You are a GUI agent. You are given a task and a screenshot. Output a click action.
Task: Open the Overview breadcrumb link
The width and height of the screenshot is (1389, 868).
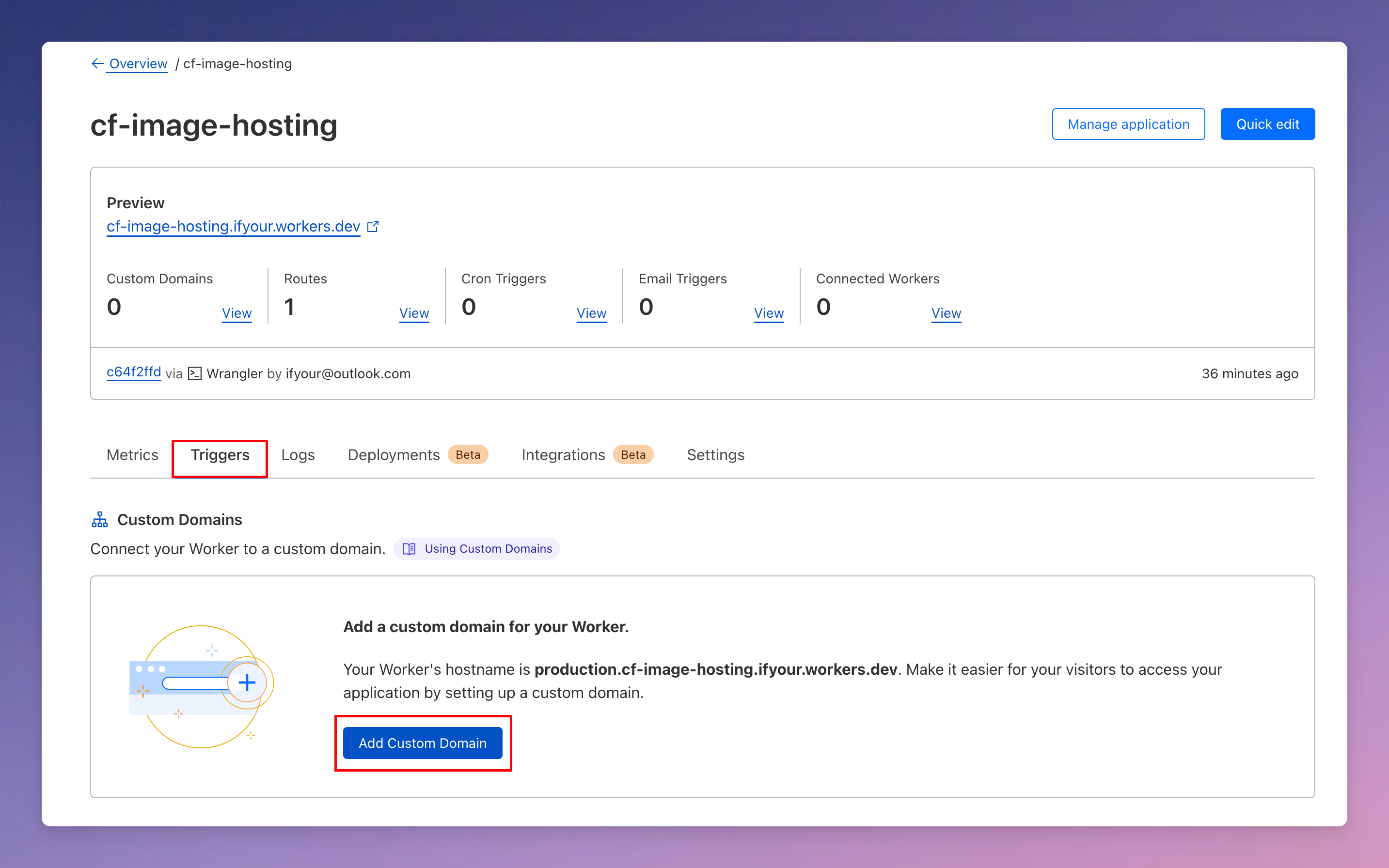138,64
